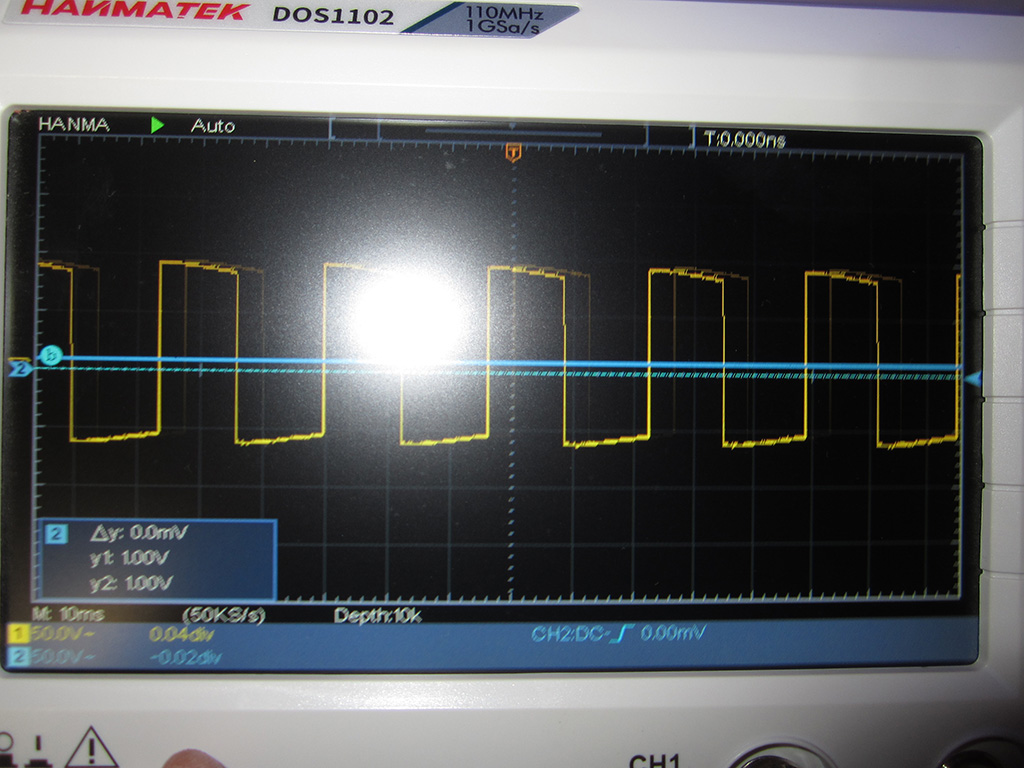Click the y1: 1.00V cursor value
The height and width of the screenshot is (768, 1024).
pos(129,558)
